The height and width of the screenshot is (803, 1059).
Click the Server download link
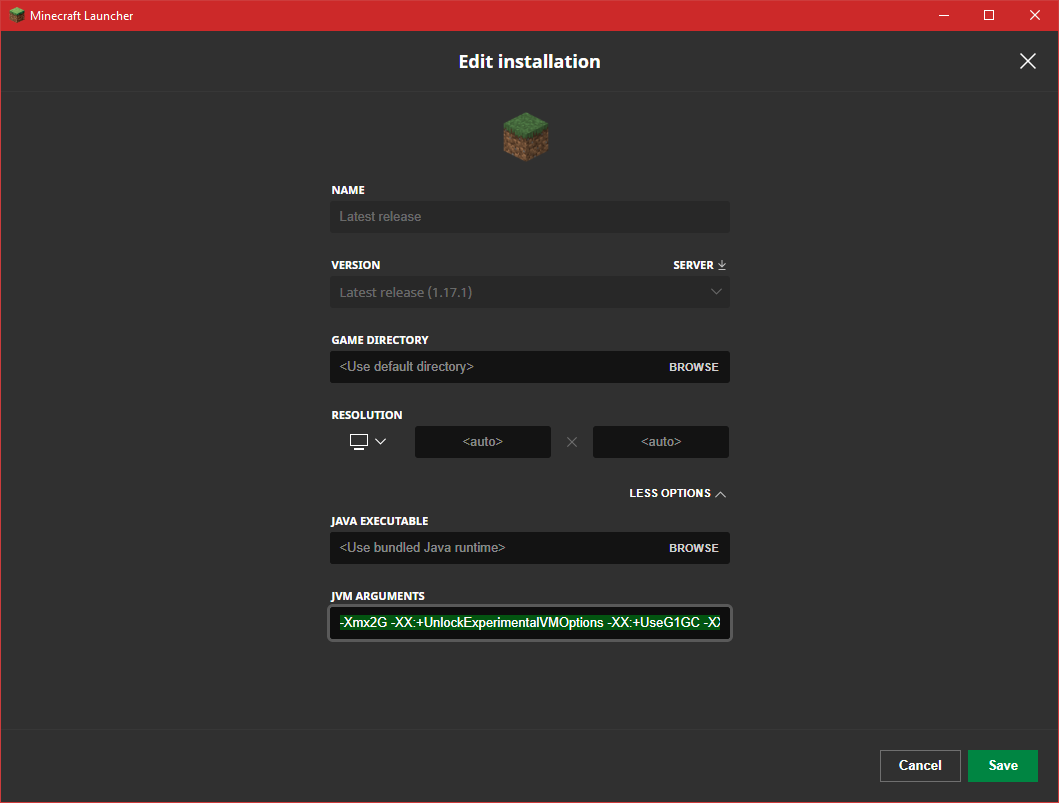coord(700,265)
